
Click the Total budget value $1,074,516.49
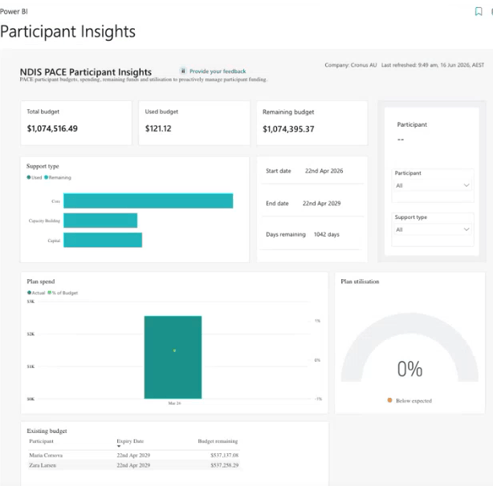[52, 129]
